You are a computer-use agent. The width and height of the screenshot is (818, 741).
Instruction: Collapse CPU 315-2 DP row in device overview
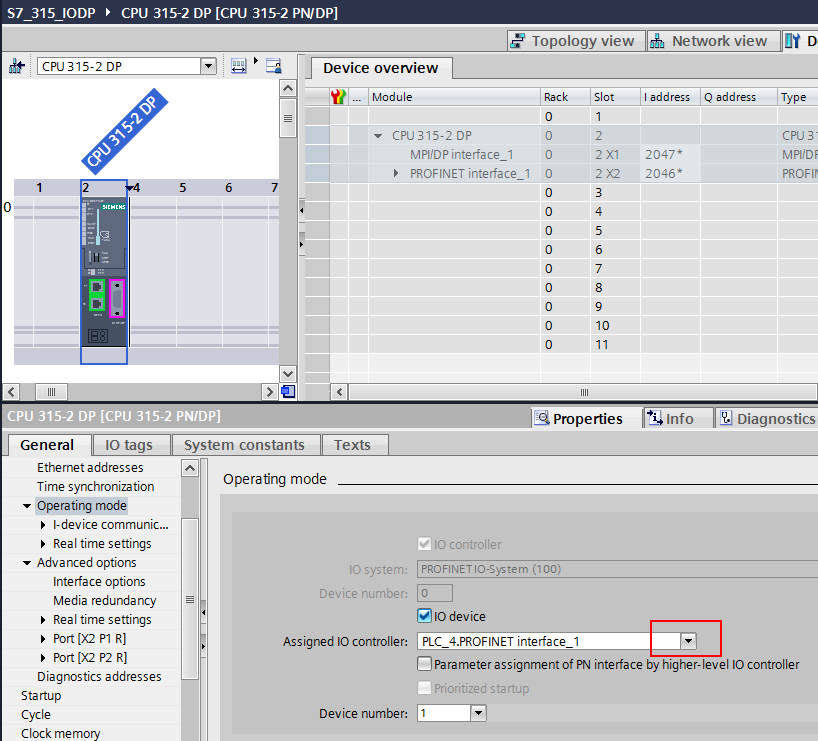378,136
